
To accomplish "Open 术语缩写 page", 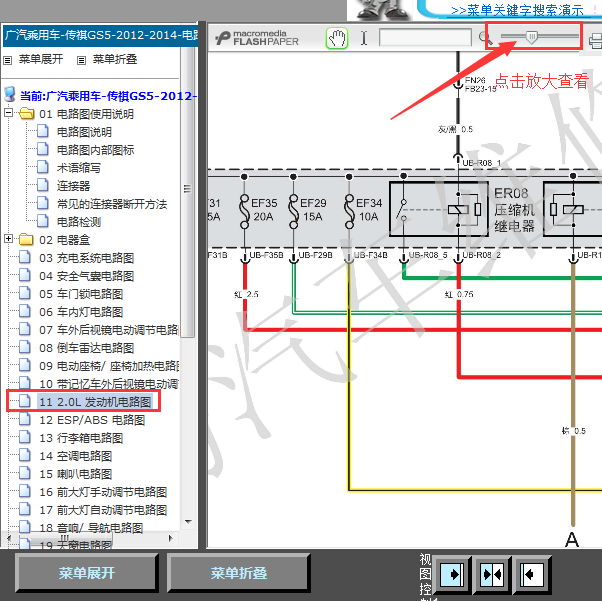I will point(79,168).
